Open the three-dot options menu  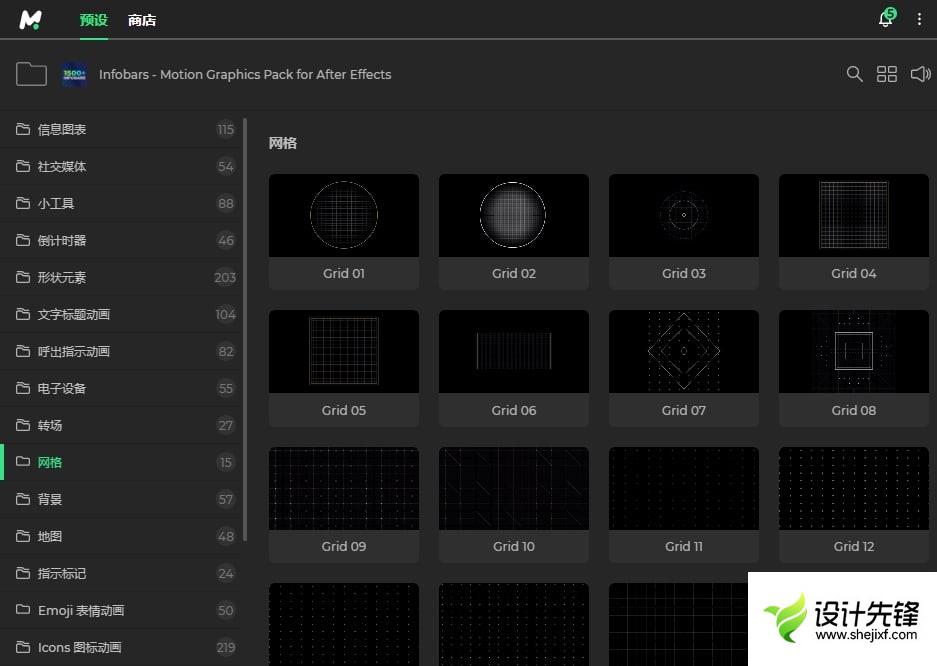coord(919,20)
